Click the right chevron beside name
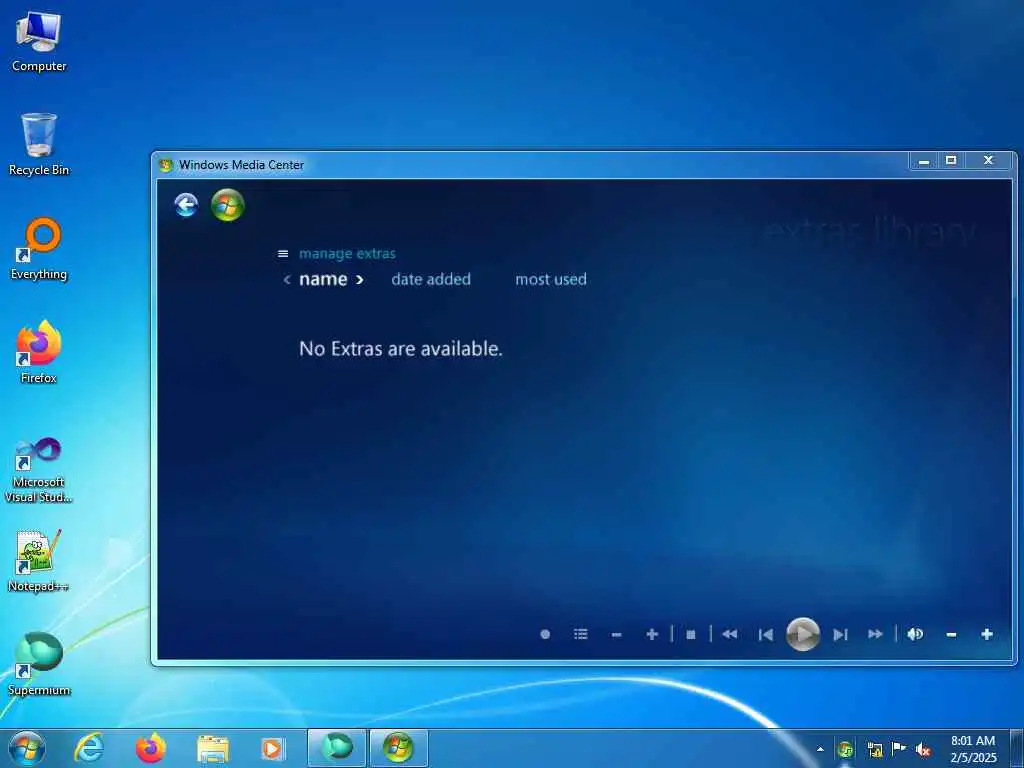The height and width of the screenshot is (768, 1024). click(359, 280)
